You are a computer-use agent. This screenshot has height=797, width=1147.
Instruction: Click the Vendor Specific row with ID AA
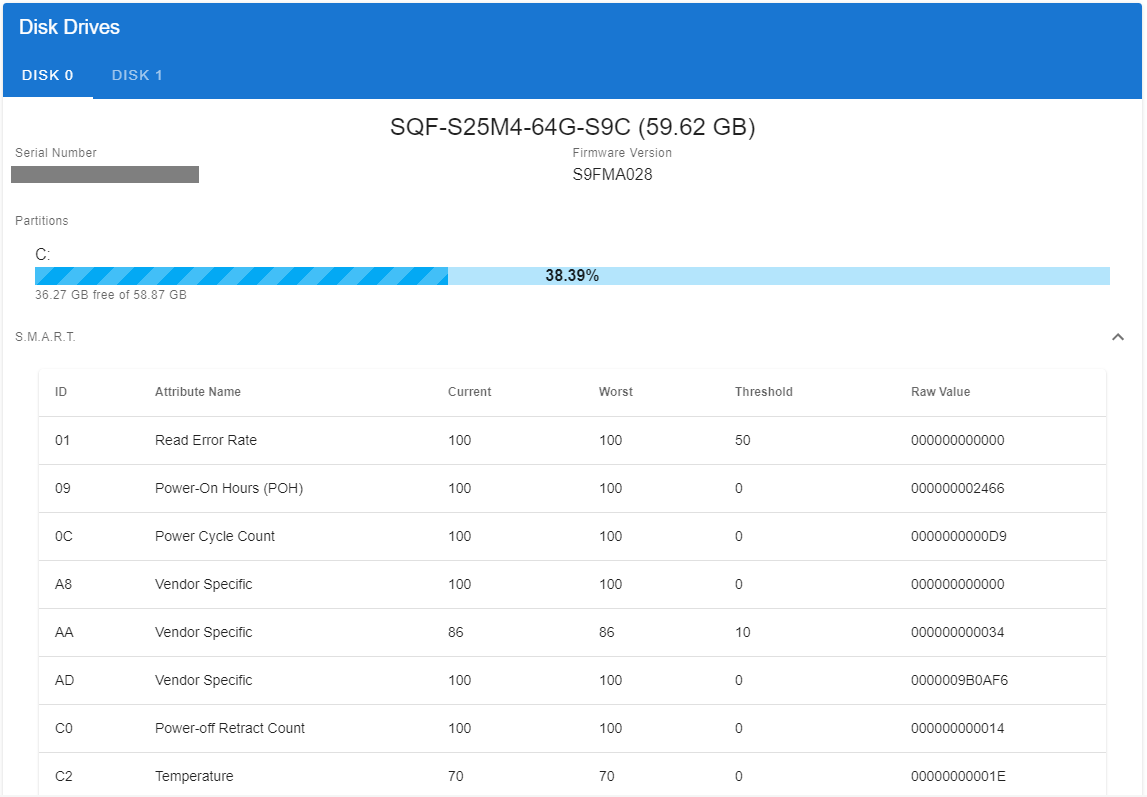click(204, 633)
